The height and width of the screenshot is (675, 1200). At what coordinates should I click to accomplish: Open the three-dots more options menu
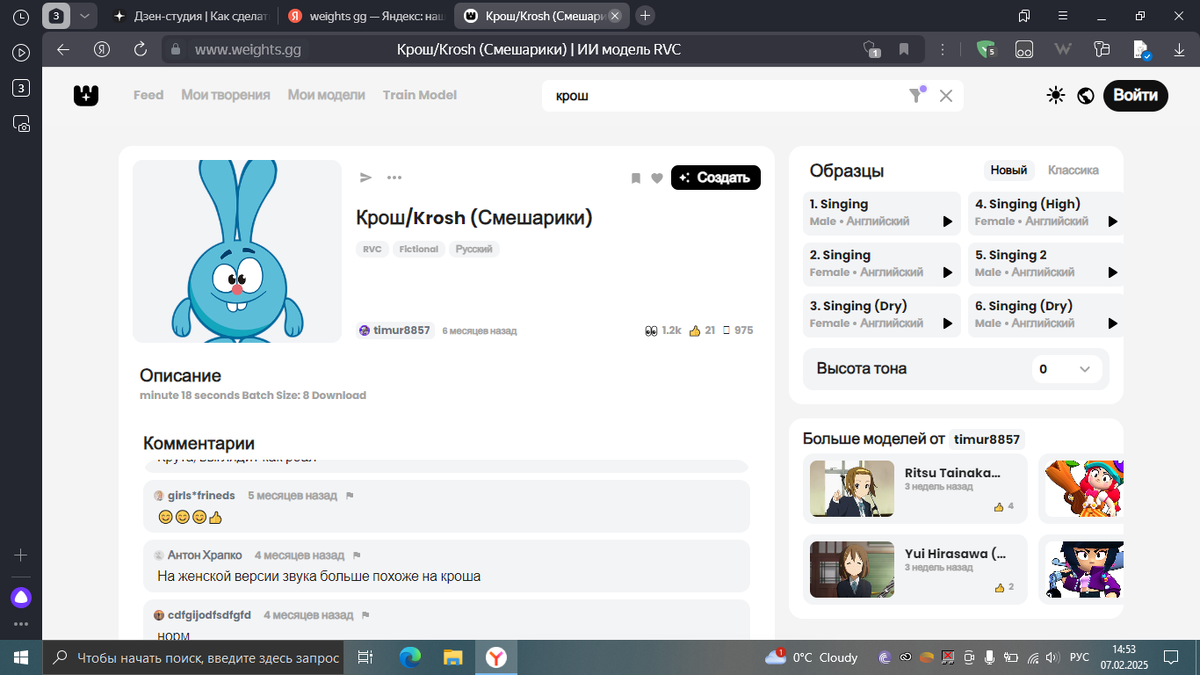tap(394, 177)
